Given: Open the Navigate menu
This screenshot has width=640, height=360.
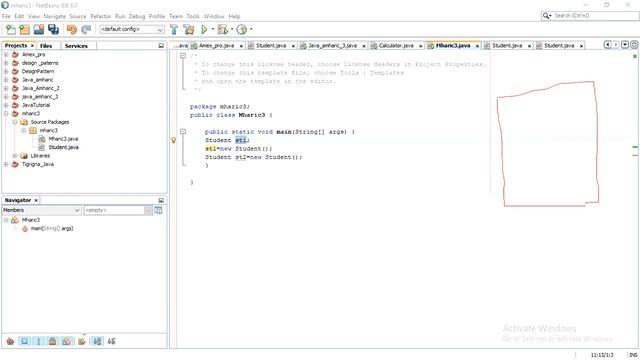Looking at the screenshot, I should pyautogui.click(x=55, y=16).
